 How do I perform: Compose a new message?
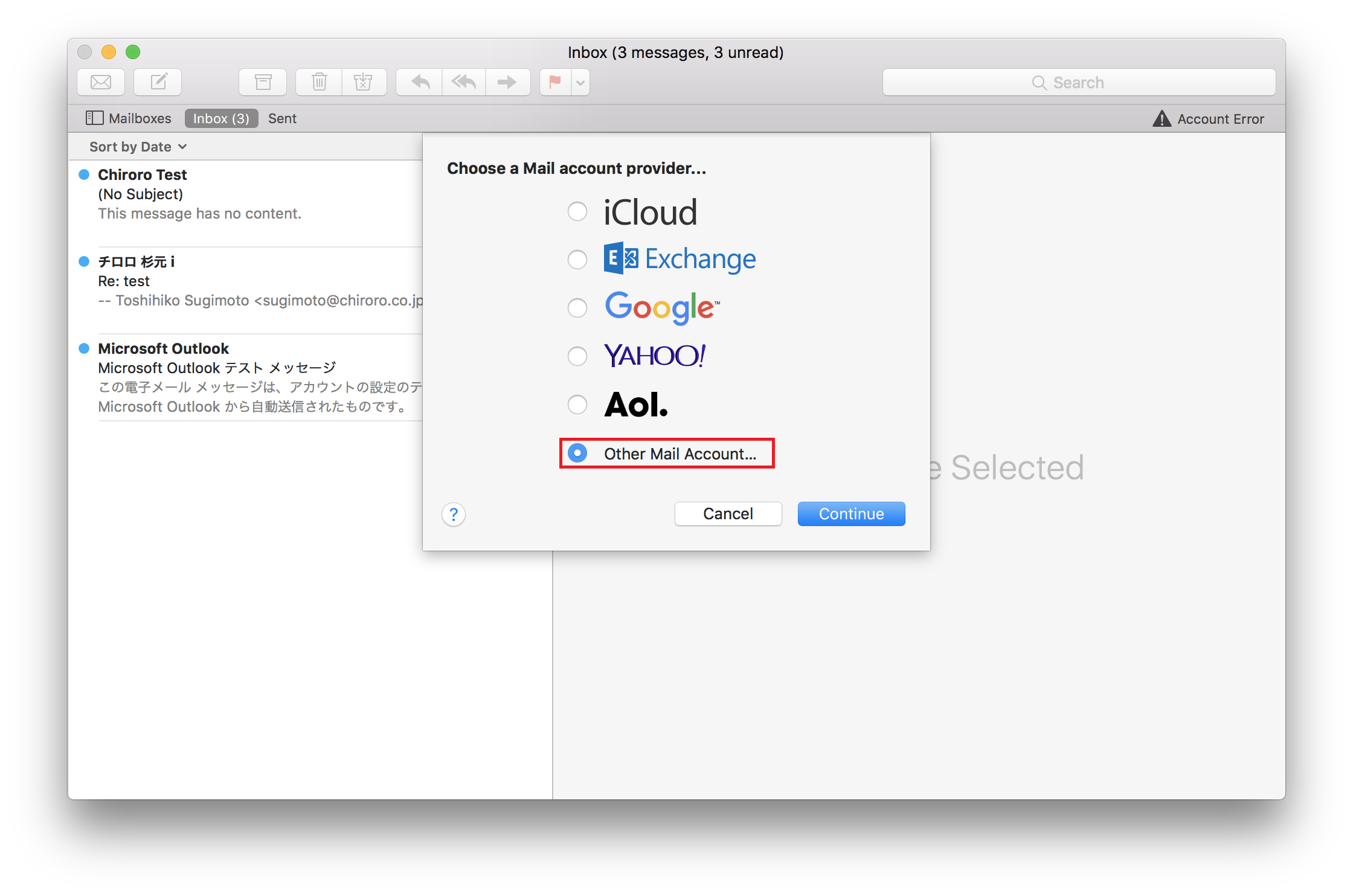click(x=158, y=82)
